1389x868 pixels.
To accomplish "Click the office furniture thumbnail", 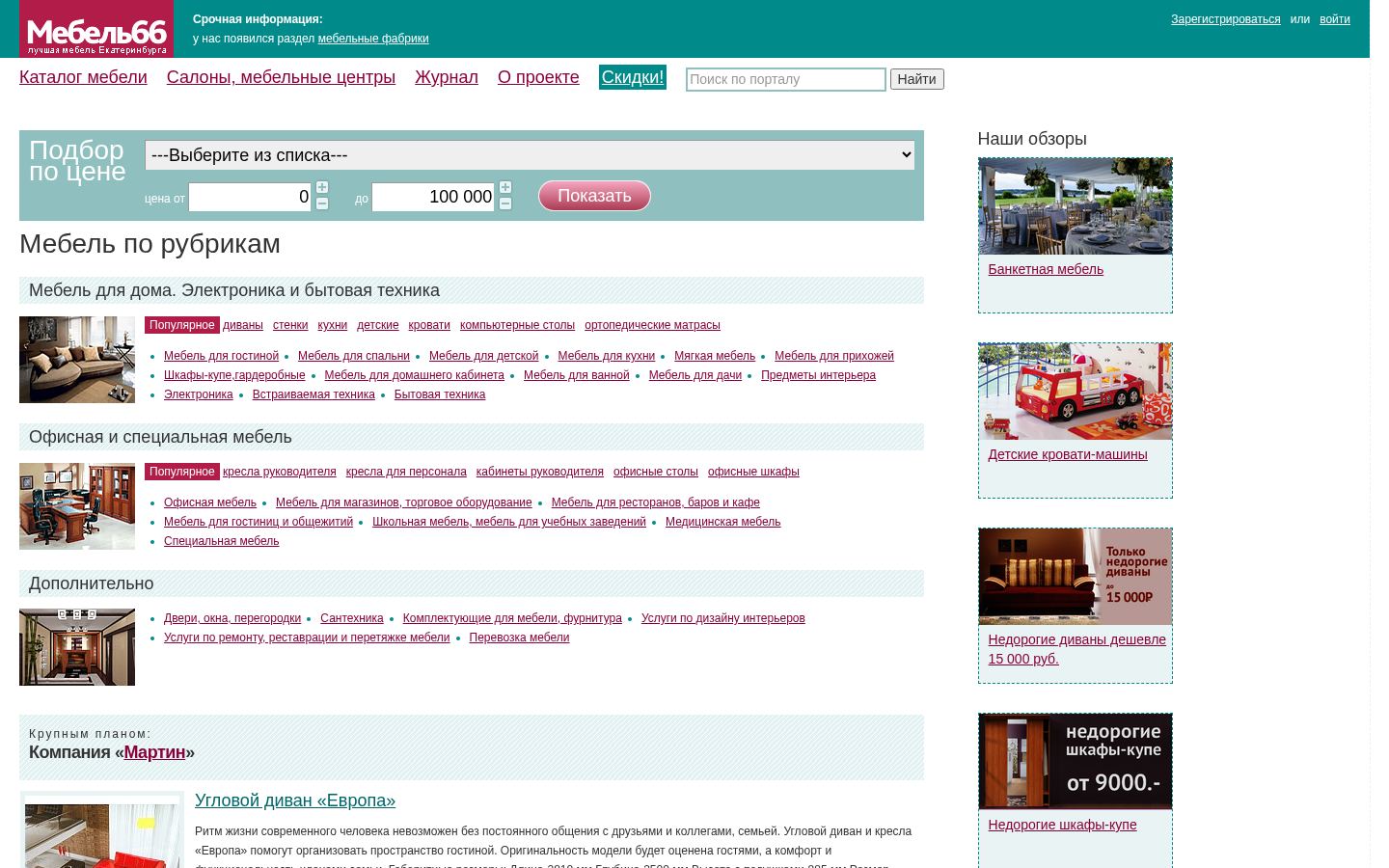I will [77, 506].
